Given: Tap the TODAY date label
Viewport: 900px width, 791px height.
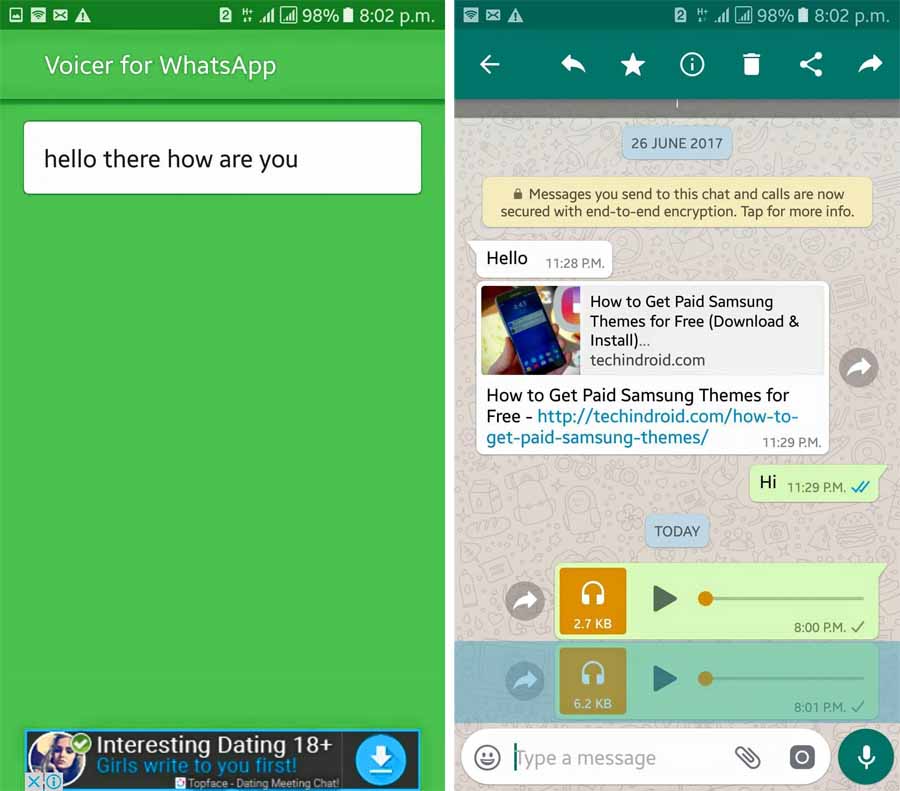Looking at the screenshot, I should 677,532.
